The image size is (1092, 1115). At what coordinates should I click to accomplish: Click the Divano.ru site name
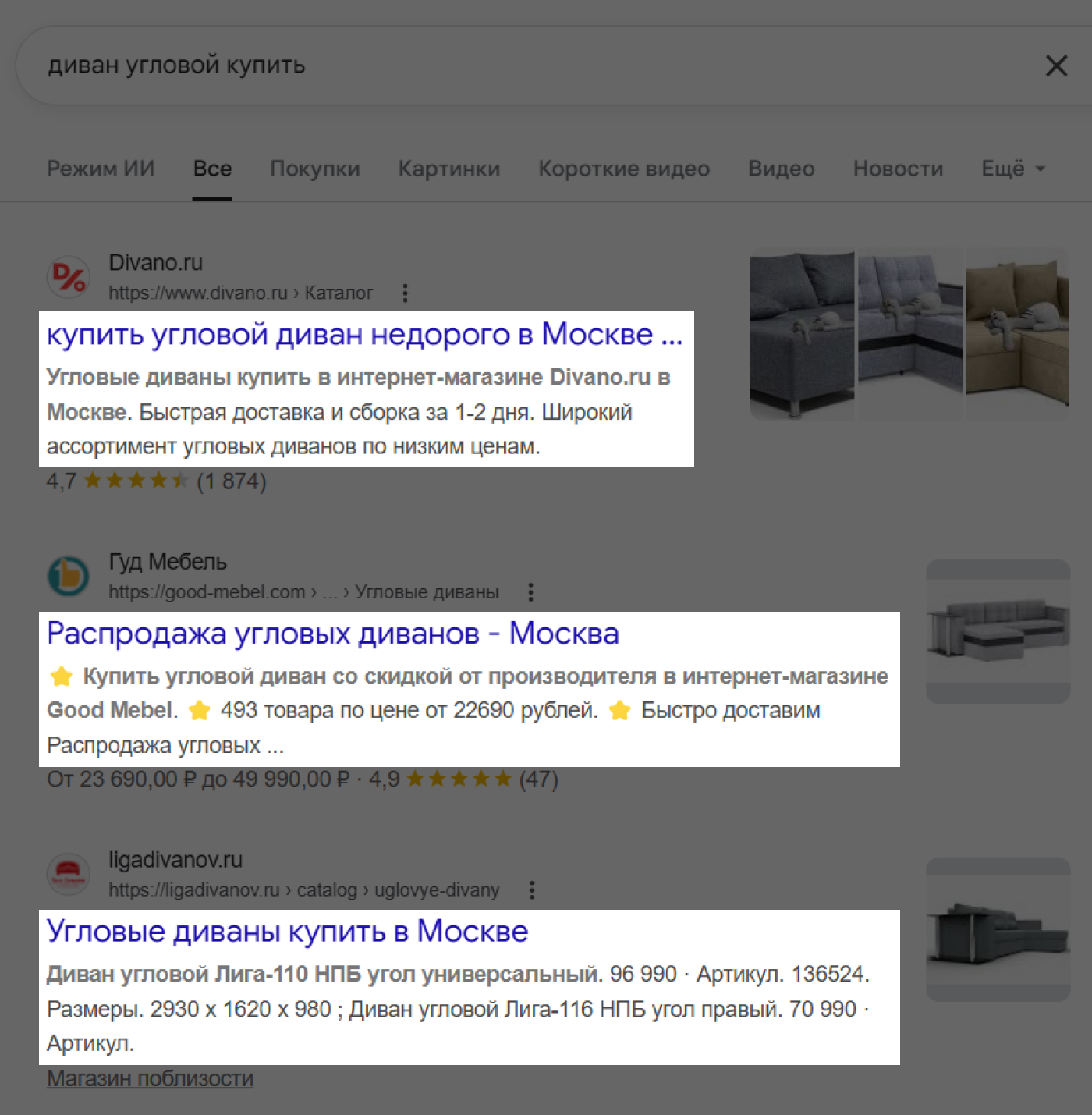point(156,263)
